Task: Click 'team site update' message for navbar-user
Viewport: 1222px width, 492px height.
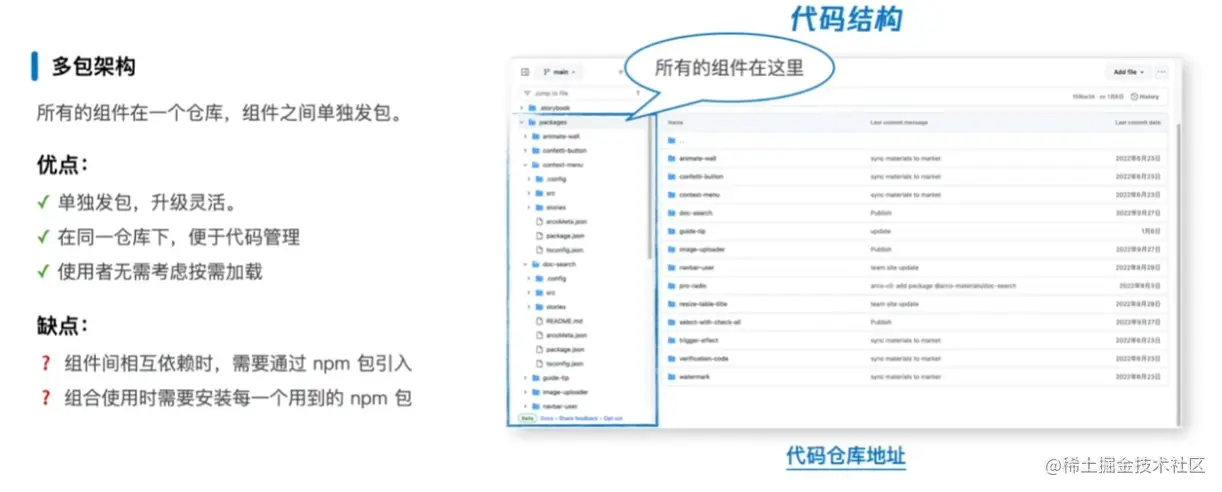Action: [x=895, y=267]
